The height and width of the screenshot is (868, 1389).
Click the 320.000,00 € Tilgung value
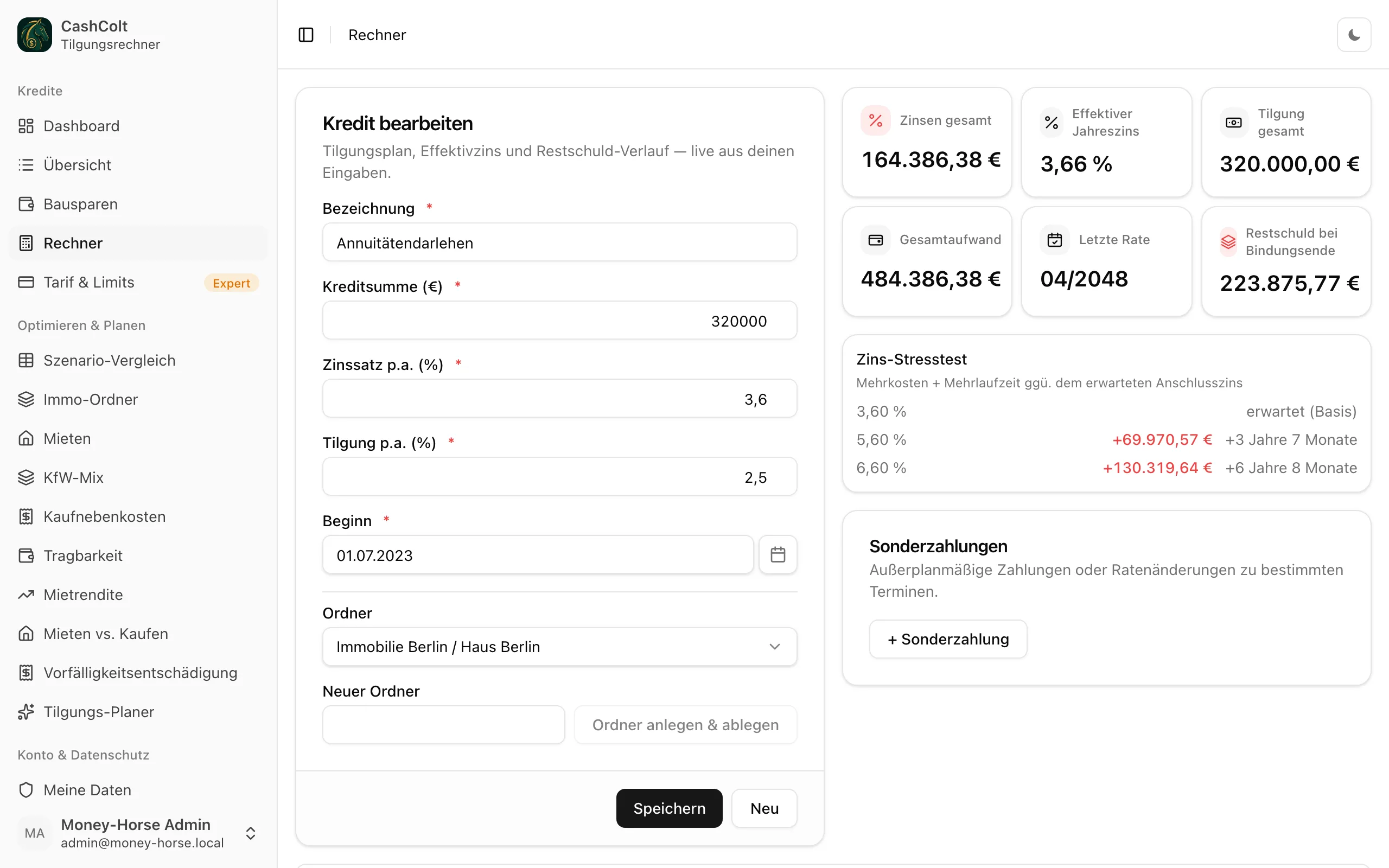(1290, 164)
